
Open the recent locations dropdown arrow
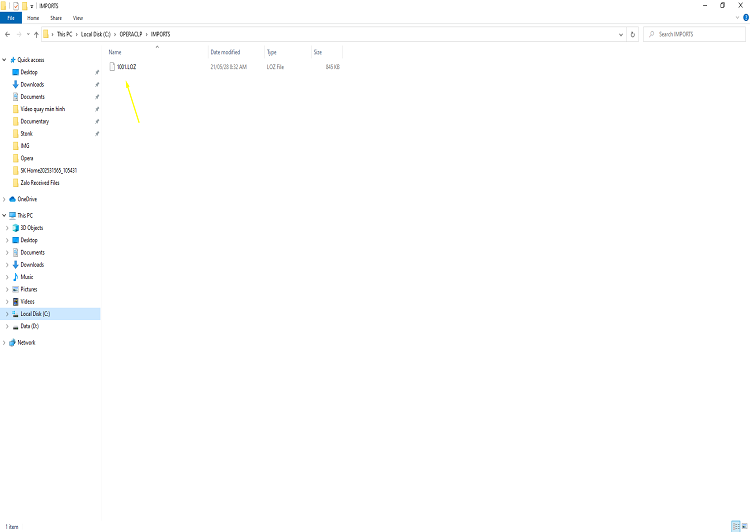(28, 34)
